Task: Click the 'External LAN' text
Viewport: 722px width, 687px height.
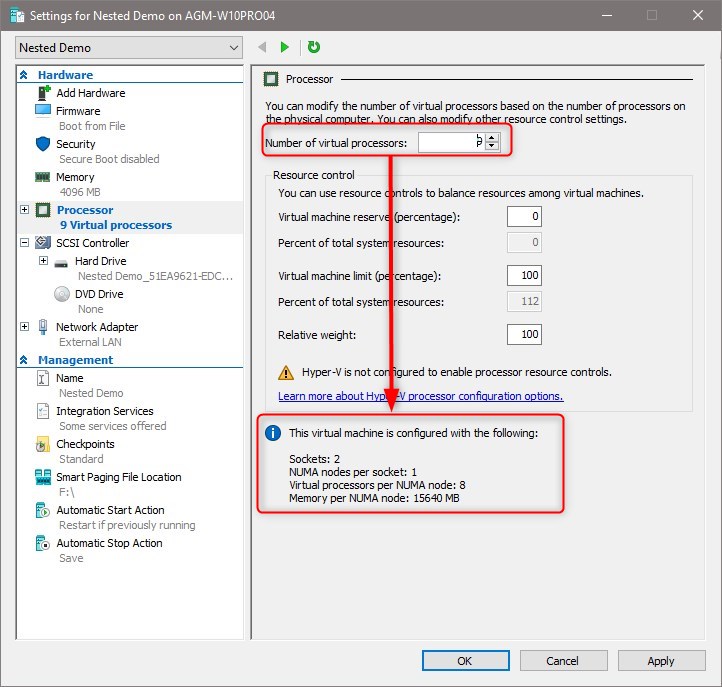Action: 90,342
